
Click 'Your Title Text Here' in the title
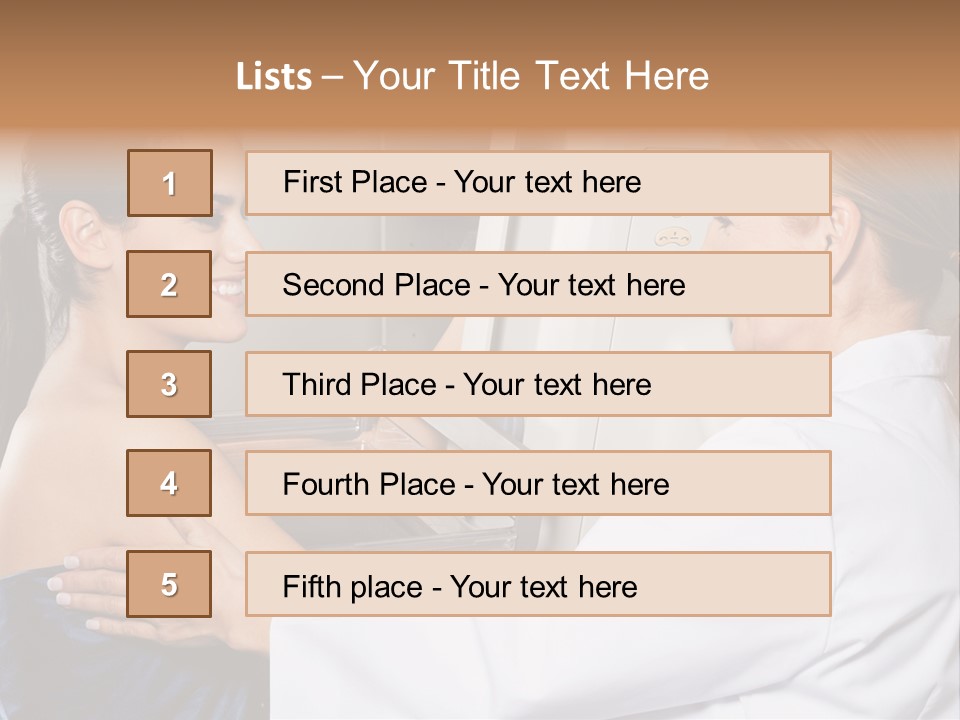(531, 76)
